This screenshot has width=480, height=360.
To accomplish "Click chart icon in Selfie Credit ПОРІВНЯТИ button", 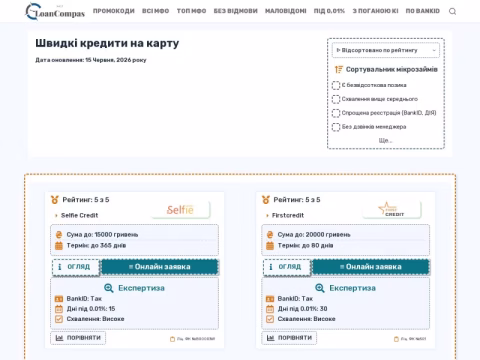I will click(59, 338).
